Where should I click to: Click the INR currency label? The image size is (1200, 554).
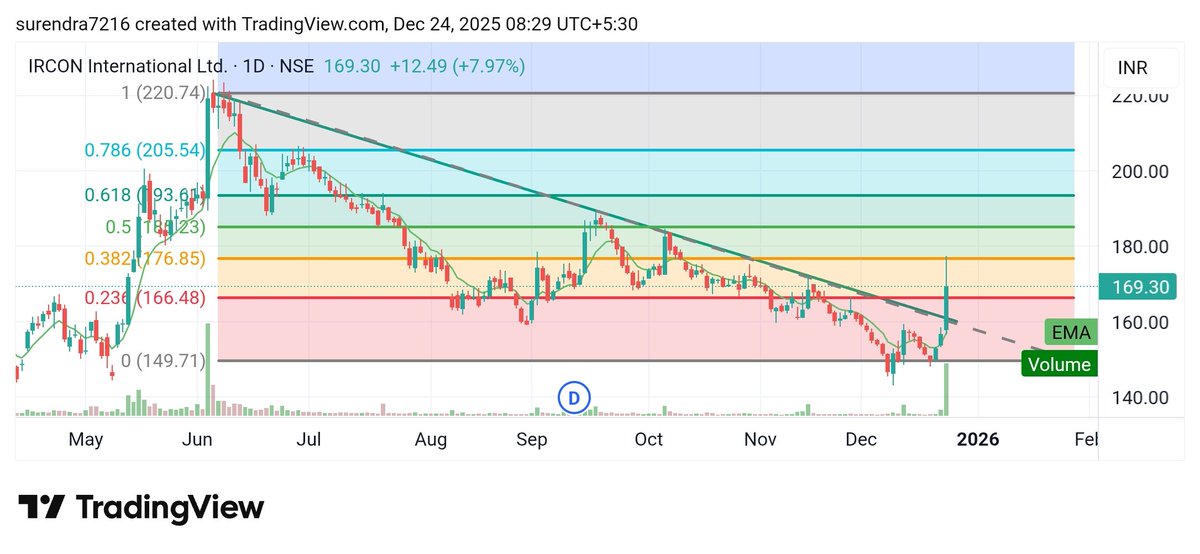click(1134, 68)
